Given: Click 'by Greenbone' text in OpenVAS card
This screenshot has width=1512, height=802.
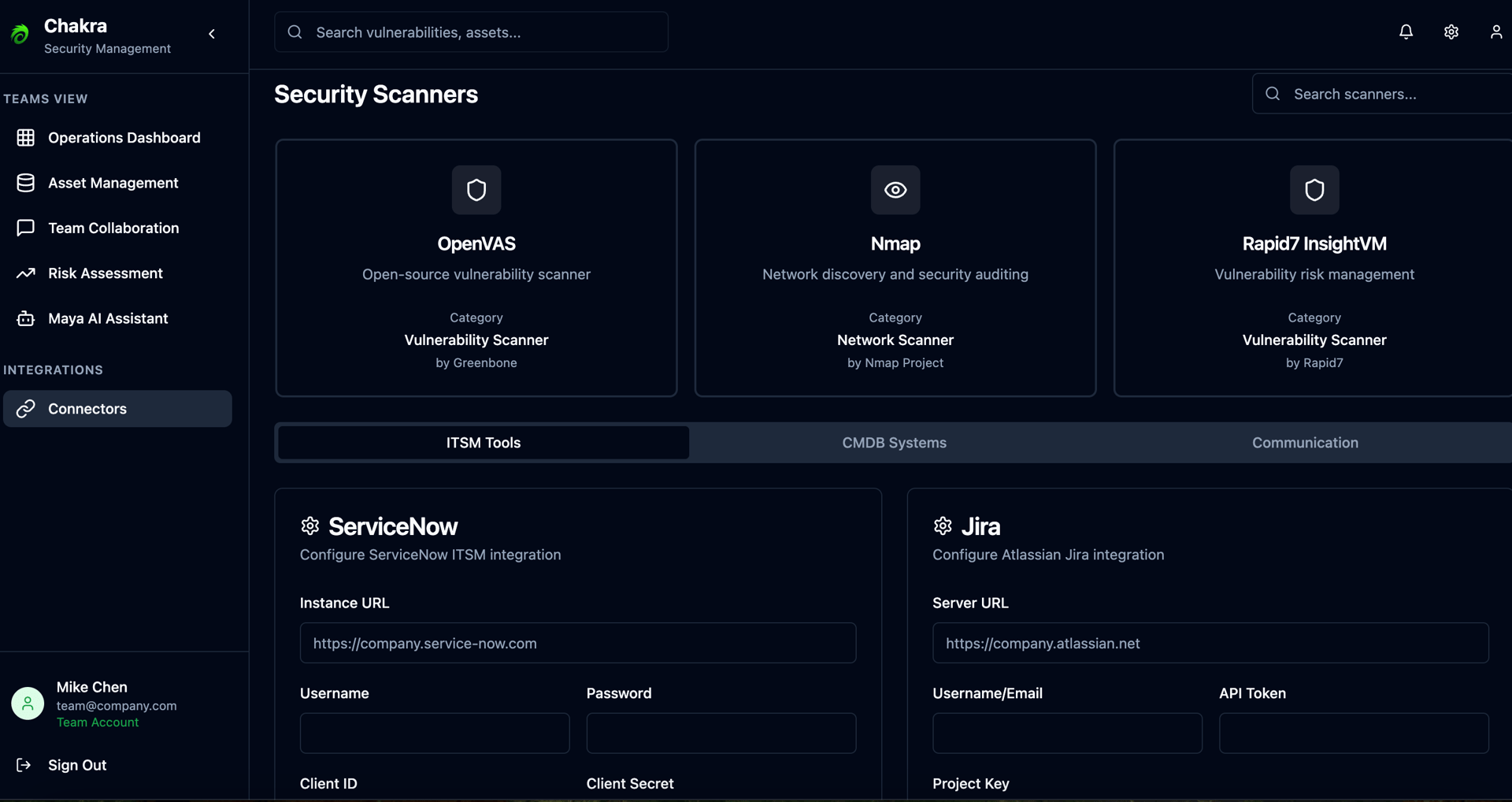Looking at the screenshot, I should (x=476, y=363).
